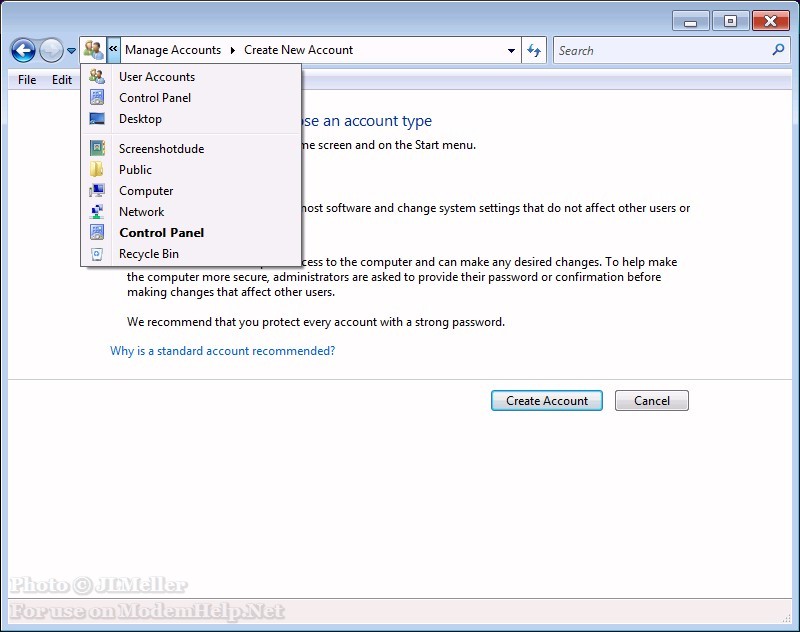Choose Computer in dropdown list
This screenshot has width=800, height=632.
coord(191,190)
